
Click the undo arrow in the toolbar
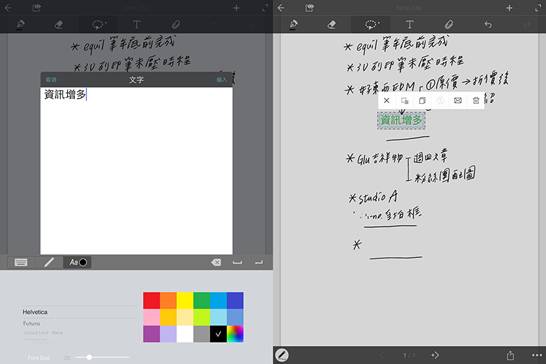pos(488,24)
